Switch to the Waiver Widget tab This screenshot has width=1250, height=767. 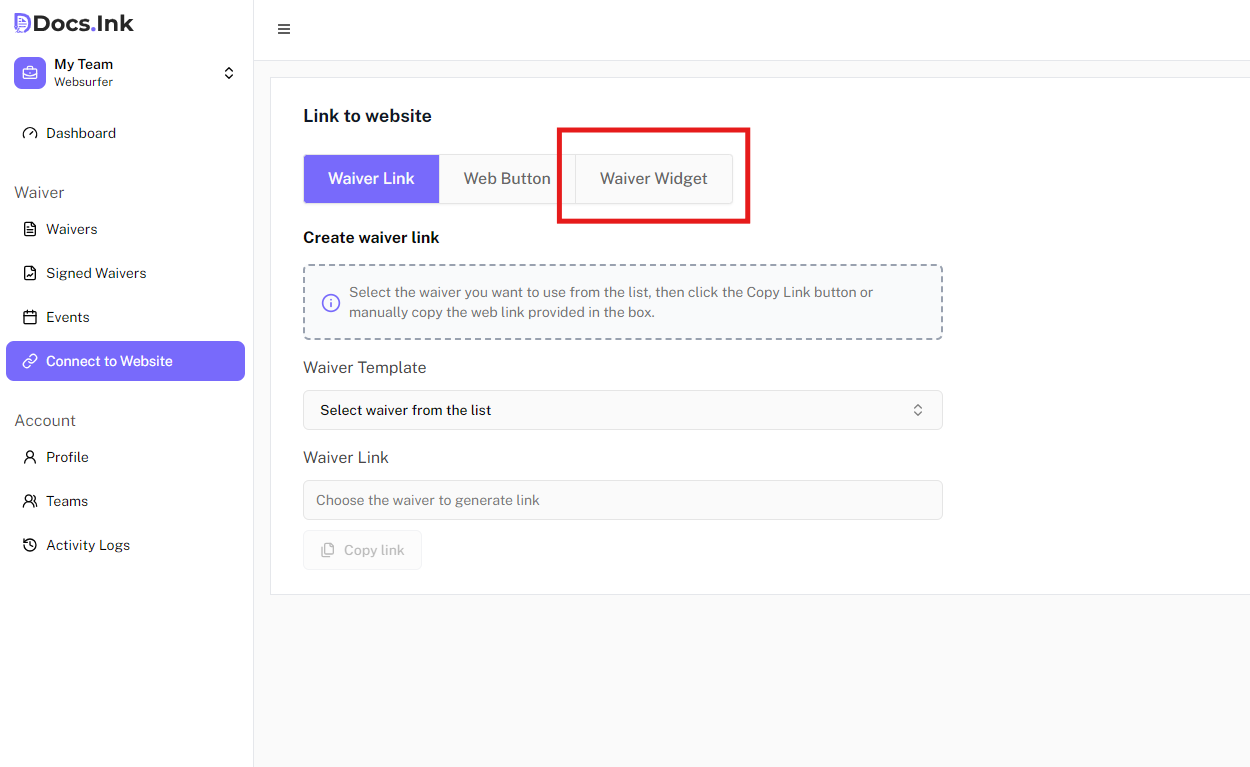[x=653, y=179]
